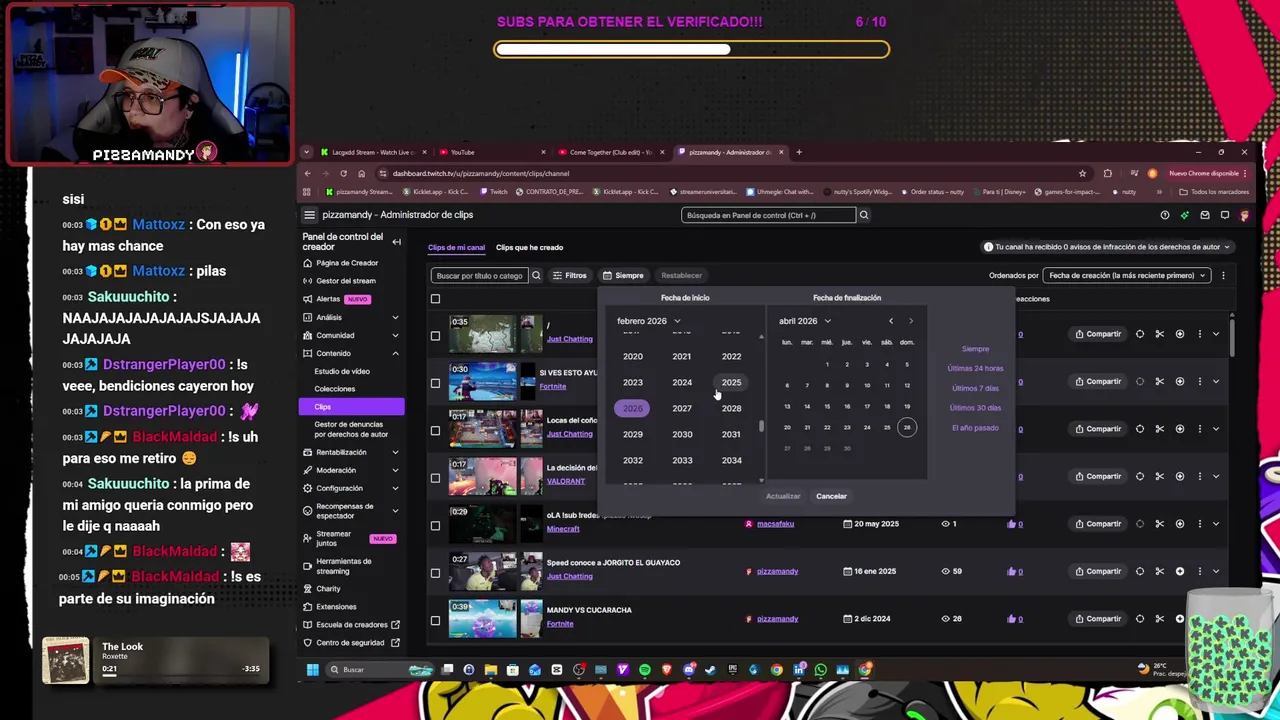Bookmark the page with the star icon

pos(1082,173)
